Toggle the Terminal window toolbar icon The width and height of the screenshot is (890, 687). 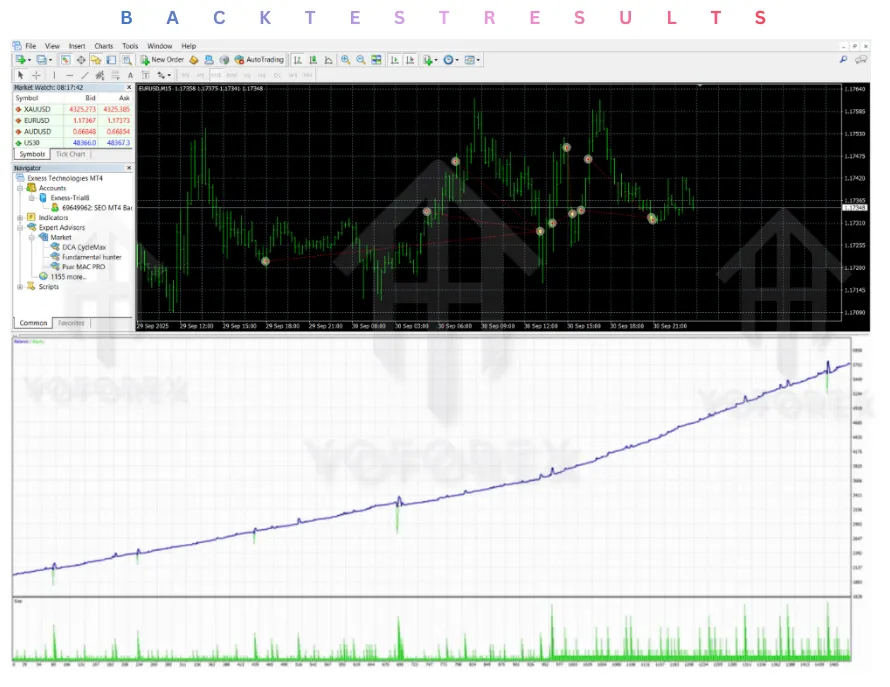tap(111, 60)
